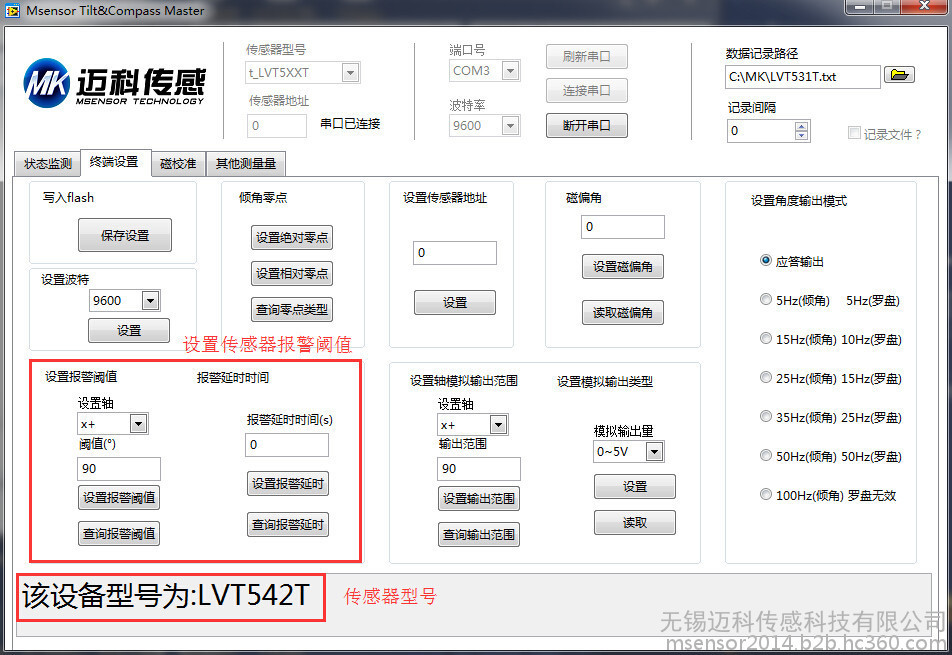
Task: Save to flash with 保存设置 button
Action: point(125,235)
